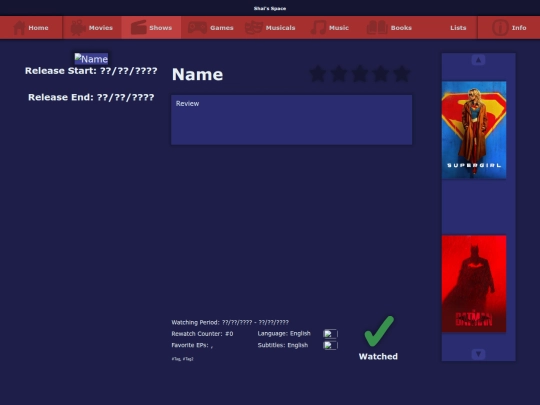
Task: Click the Rewatch Counter: #0 text
Action: 202,334
